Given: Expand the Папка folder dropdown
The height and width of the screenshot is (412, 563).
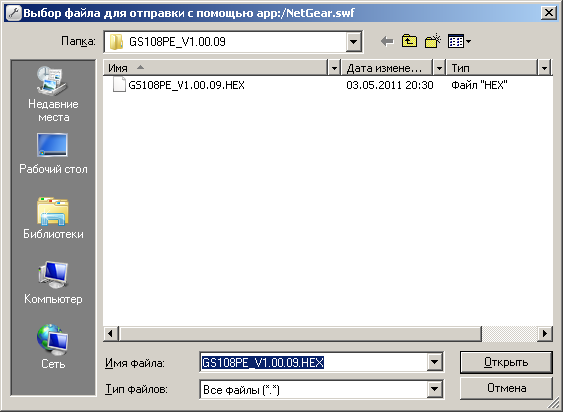Looking at the screenshot, I should tap(353, 42).
